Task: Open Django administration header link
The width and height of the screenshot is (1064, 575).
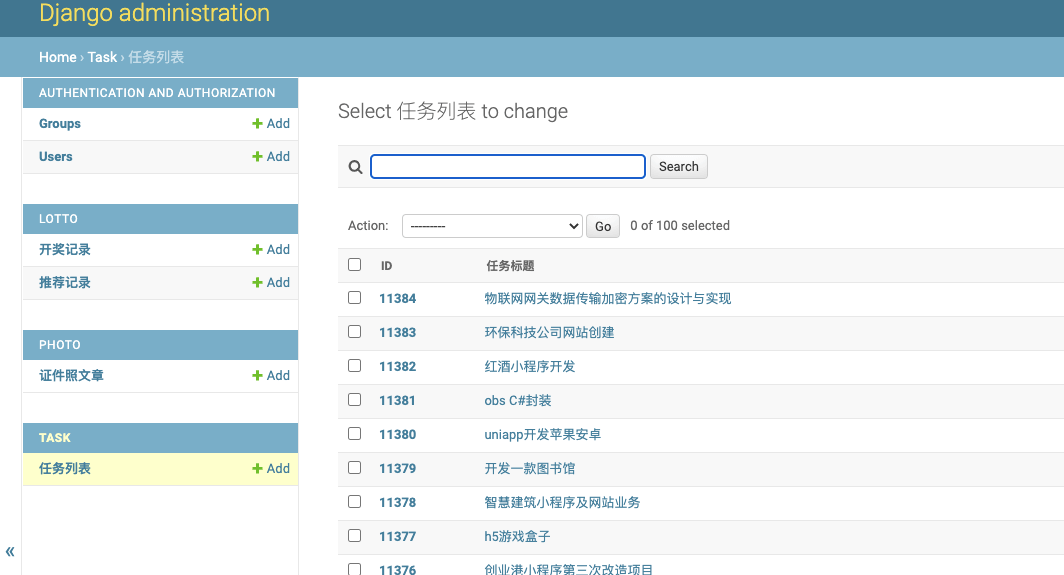Action: (154, 13)
